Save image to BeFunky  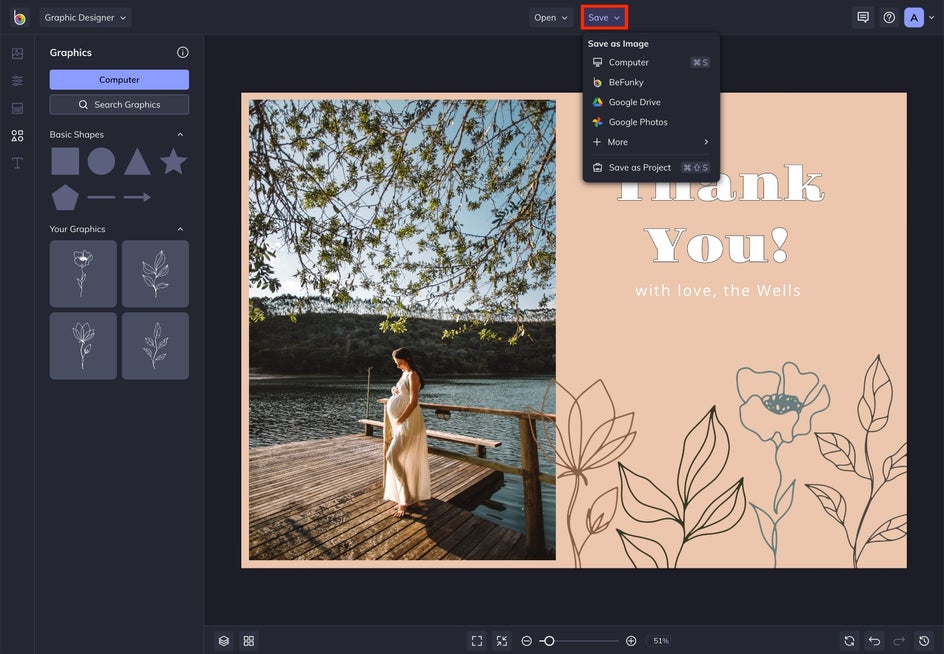[651, 82]
